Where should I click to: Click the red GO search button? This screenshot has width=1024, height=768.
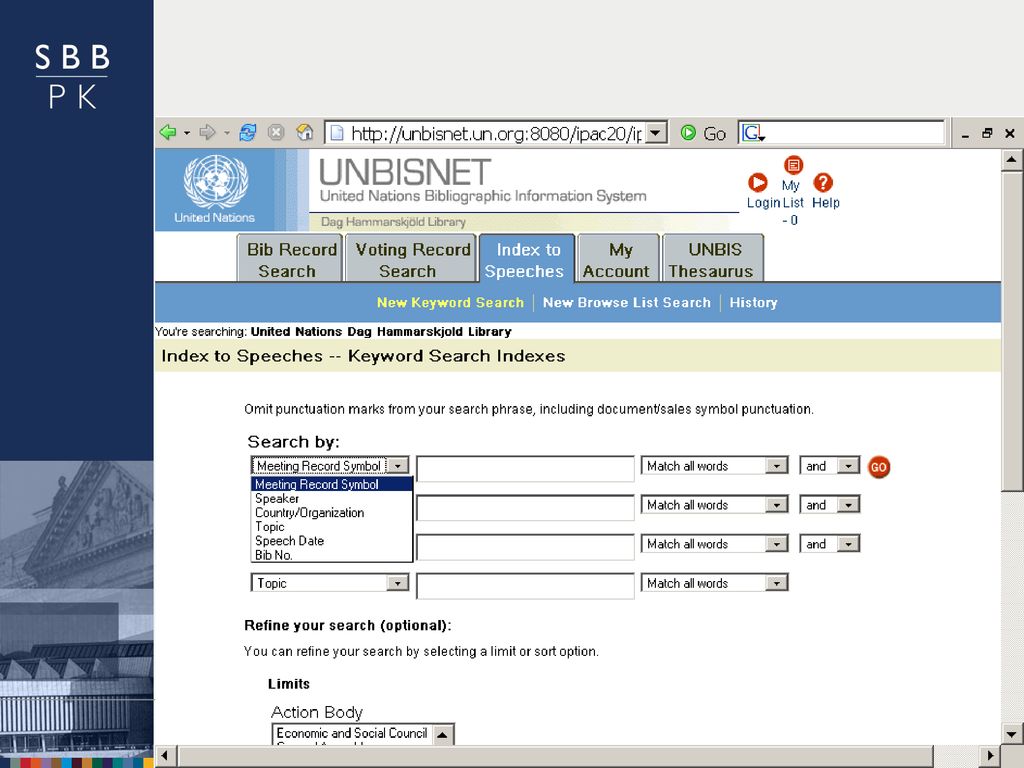click(x=878, y=467)
